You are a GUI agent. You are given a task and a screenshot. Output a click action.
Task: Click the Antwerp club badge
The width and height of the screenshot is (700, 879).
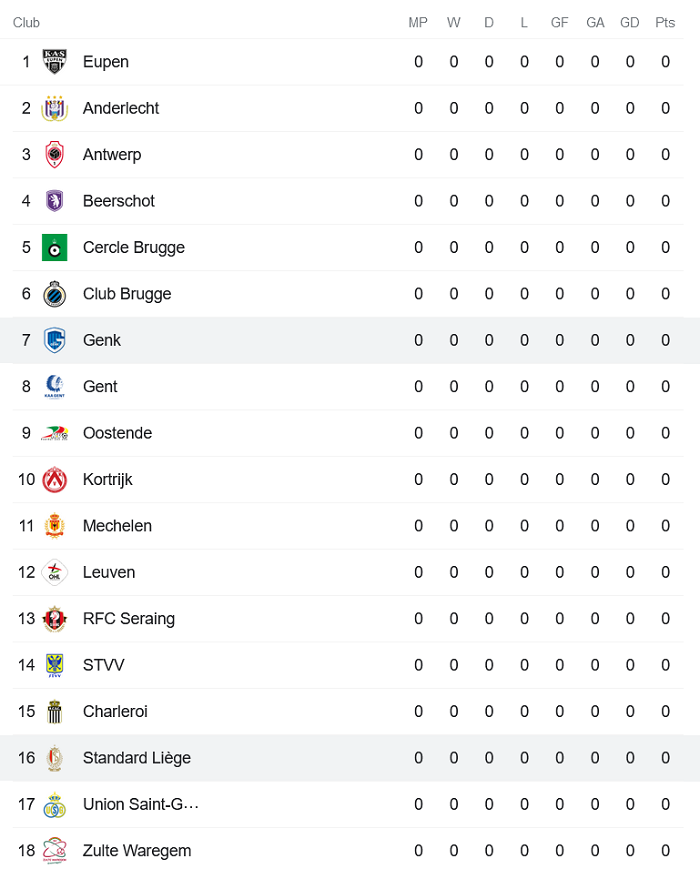click(54, 154)
